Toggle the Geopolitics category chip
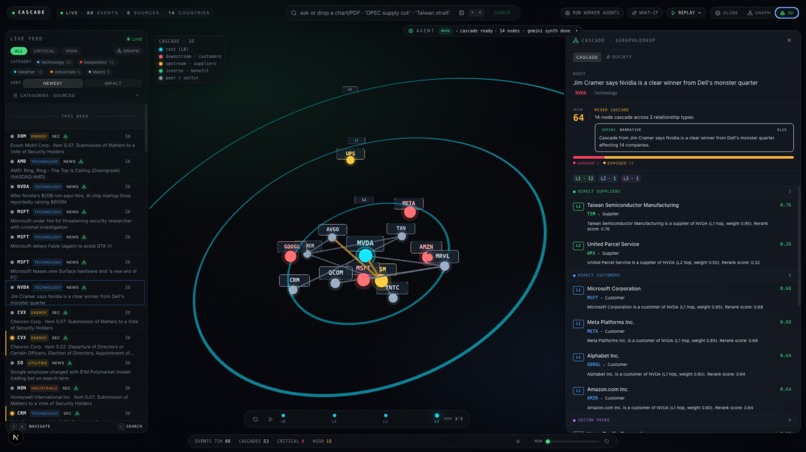This screenshot has width=806, height=452. click(97, 62)
